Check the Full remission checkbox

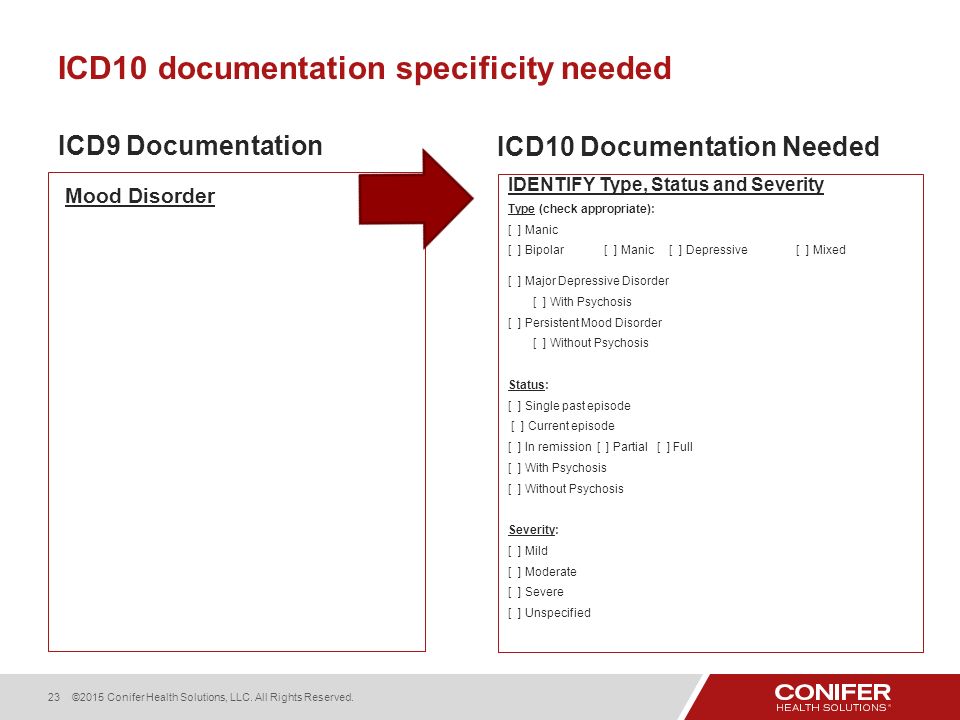click(x=663, y=447)
